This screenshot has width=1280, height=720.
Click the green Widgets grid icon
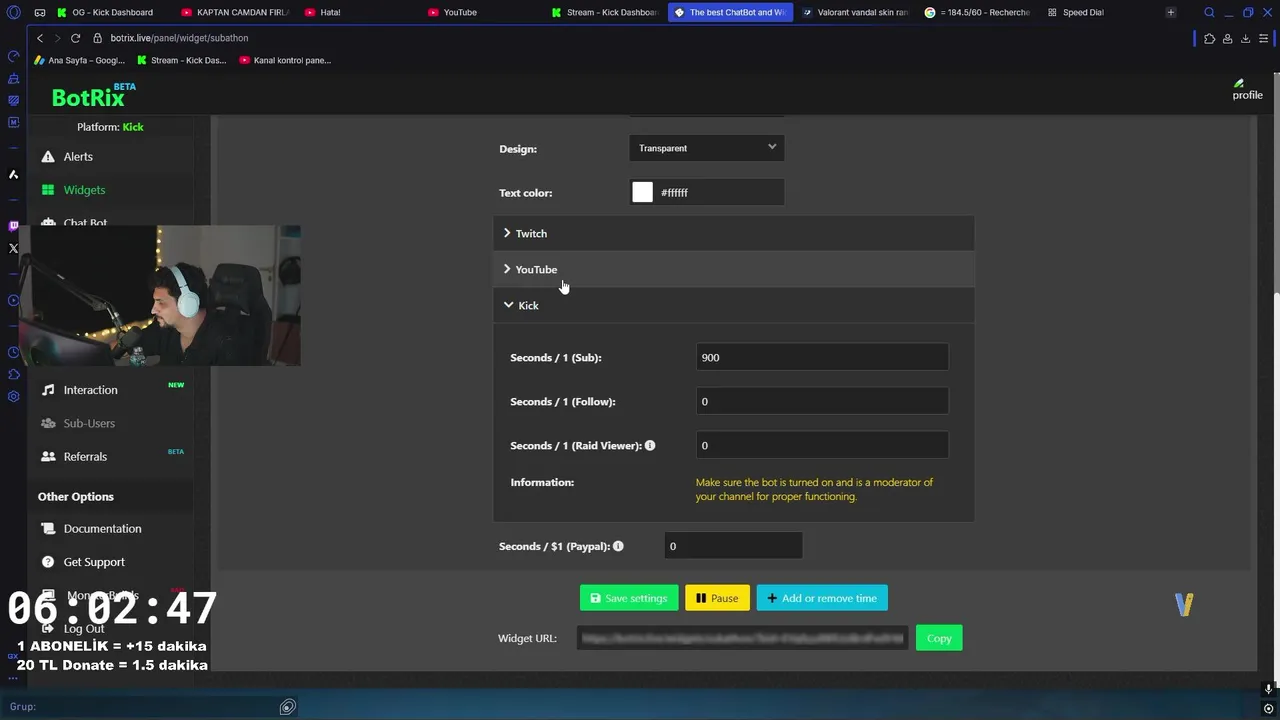(48, 190)
